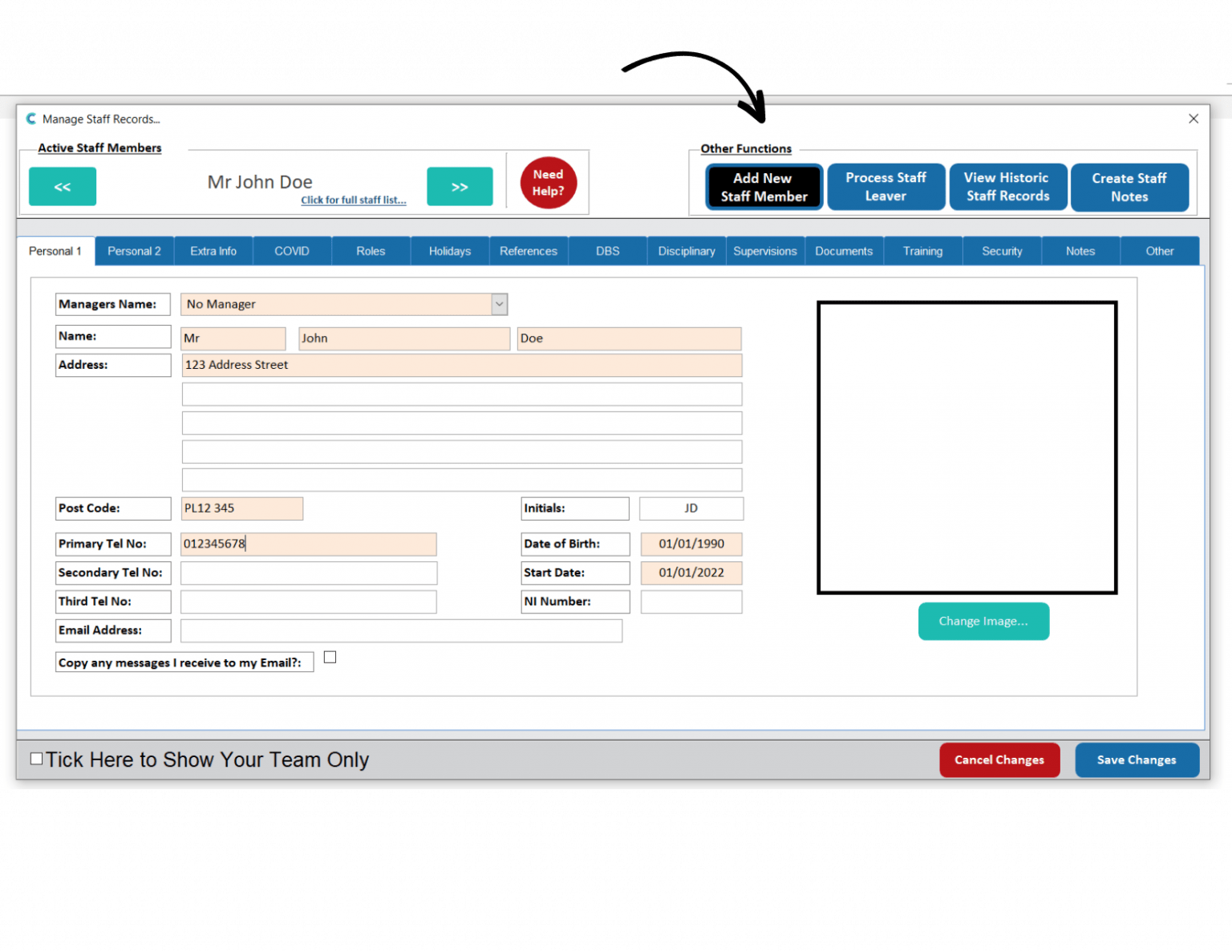Click Add New Staff Member
1232x952 pixels.
point(763,186)
